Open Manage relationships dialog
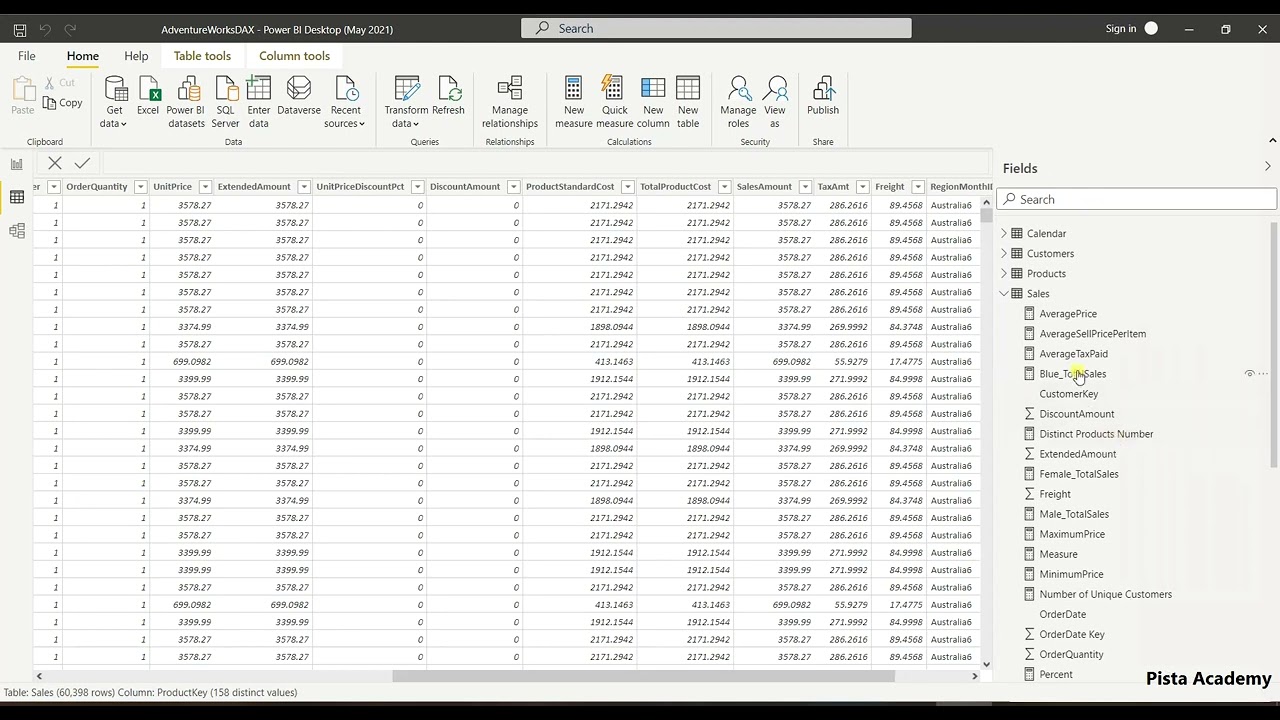Image resolution: width=1280 pixels, height=720 pixels. (x=510, y=103)
